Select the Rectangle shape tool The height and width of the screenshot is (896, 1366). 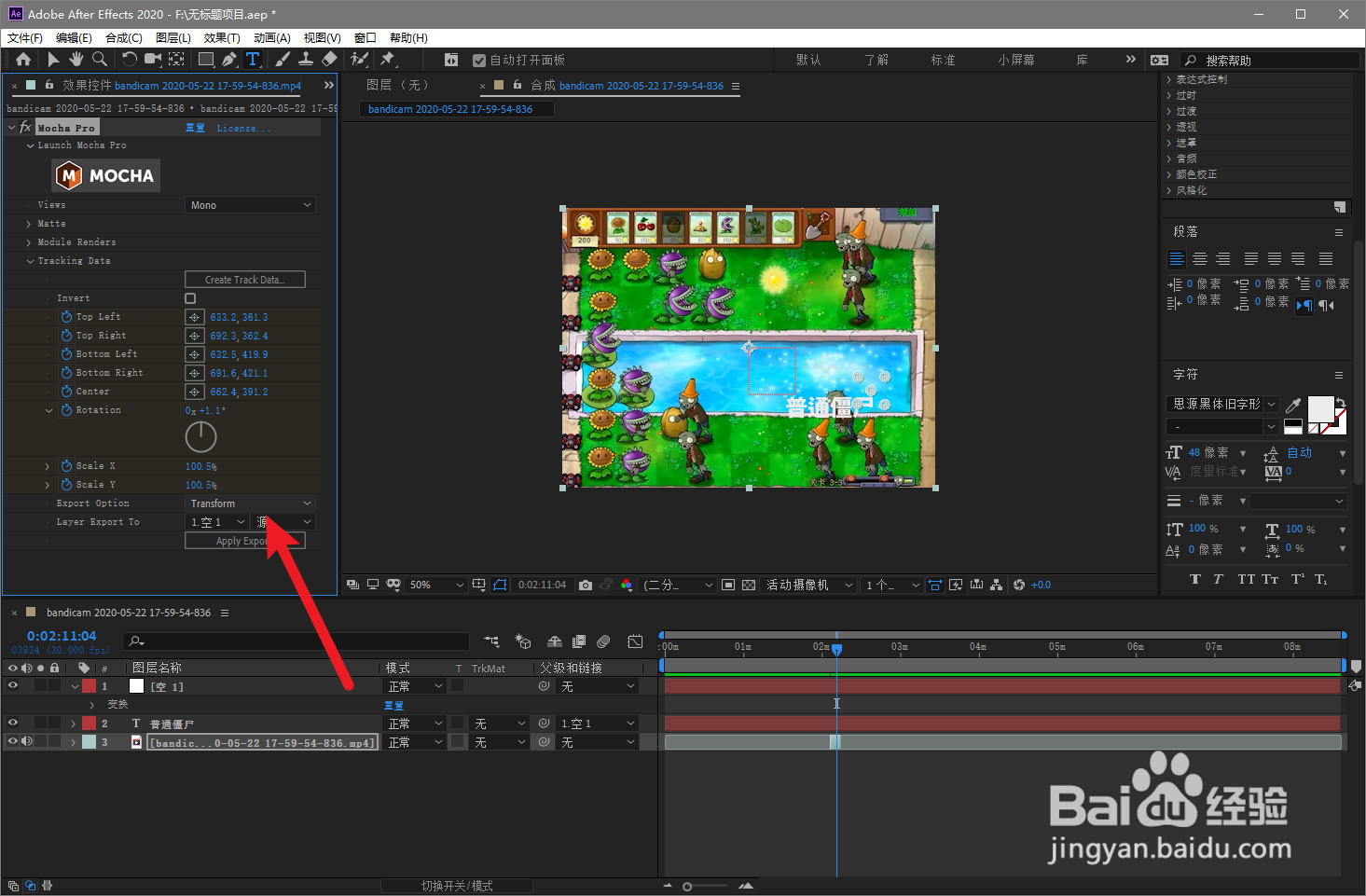point(206,59)
